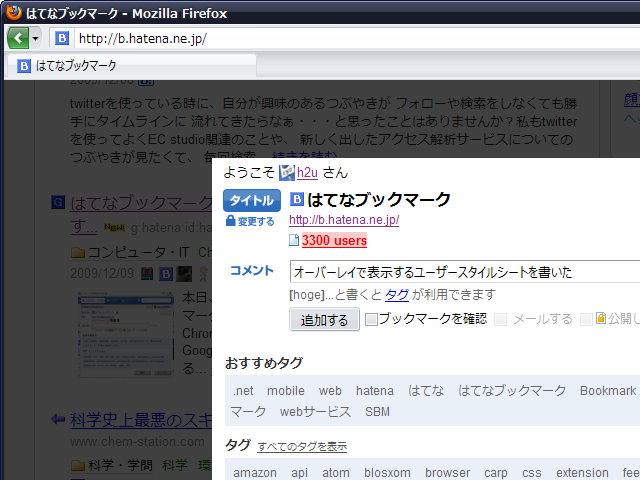Open the back history dropdown arrow

tap(36, 39)
